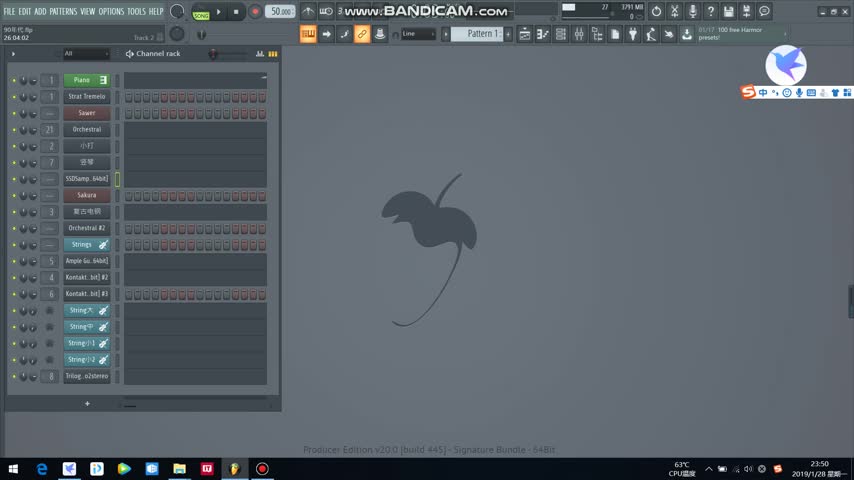Toggle mute LED for Orchestral #2 channel
Viewport: 854px width, 480px height.
[x=14, y=228]
